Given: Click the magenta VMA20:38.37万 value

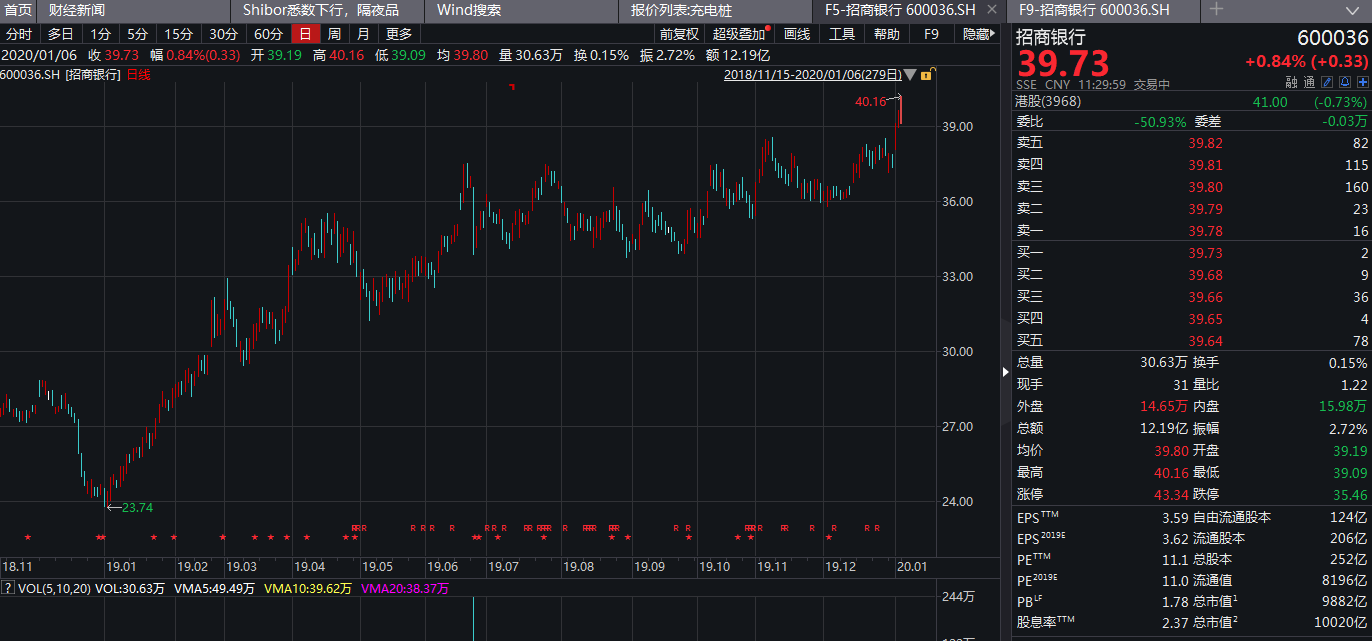Looking at the screenshot, I should point(405,589).
